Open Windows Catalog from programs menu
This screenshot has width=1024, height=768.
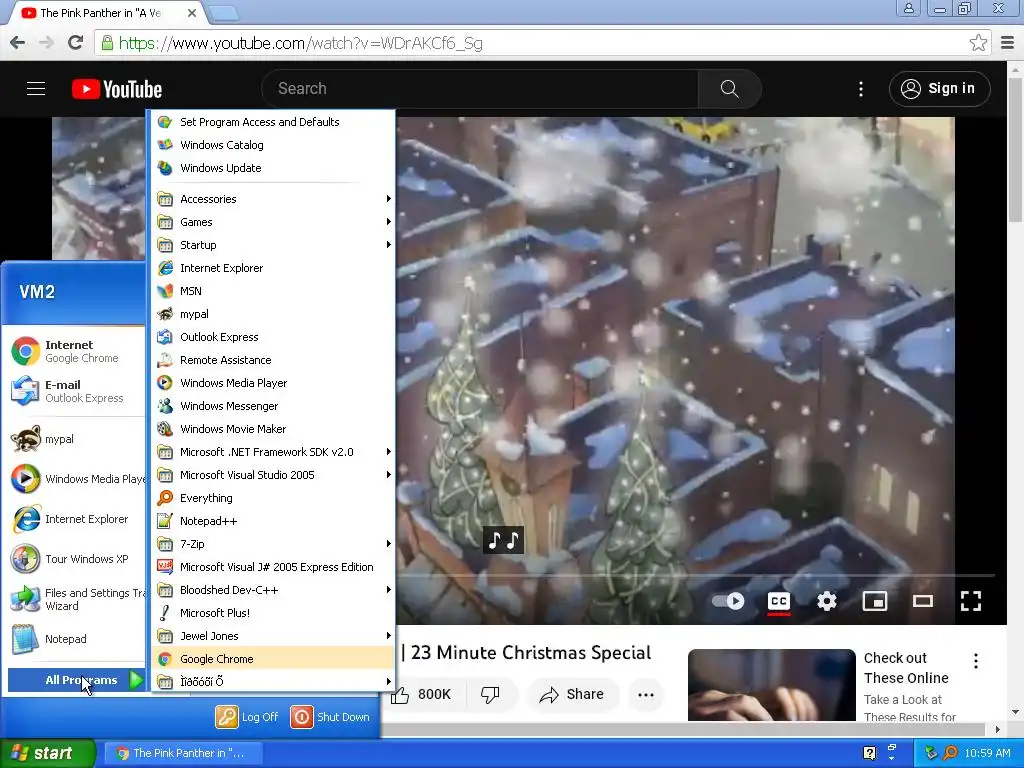(273, 145)
